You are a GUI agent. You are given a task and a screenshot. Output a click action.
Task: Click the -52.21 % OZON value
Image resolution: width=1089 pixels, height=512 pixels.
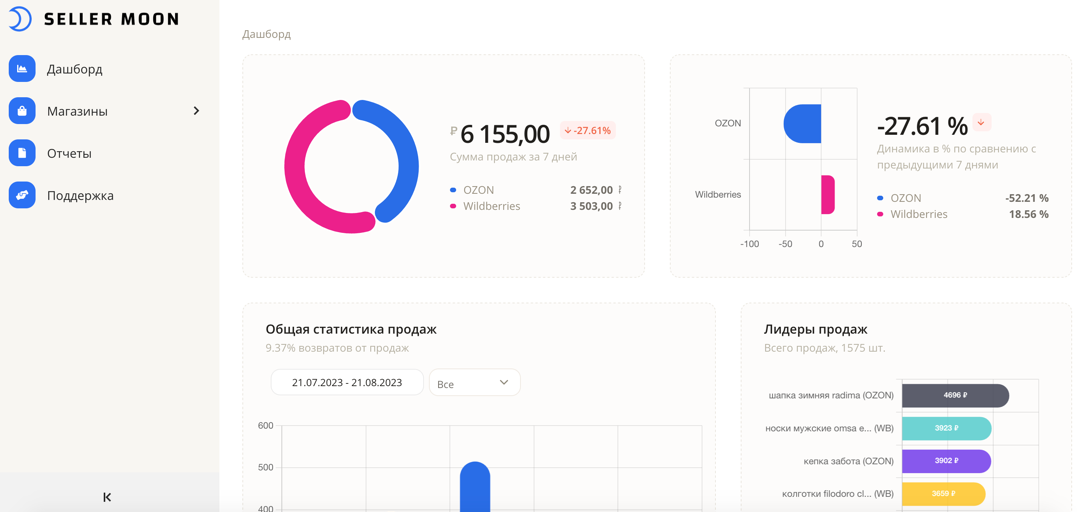pyautogui.click(x=1026, y=198)
